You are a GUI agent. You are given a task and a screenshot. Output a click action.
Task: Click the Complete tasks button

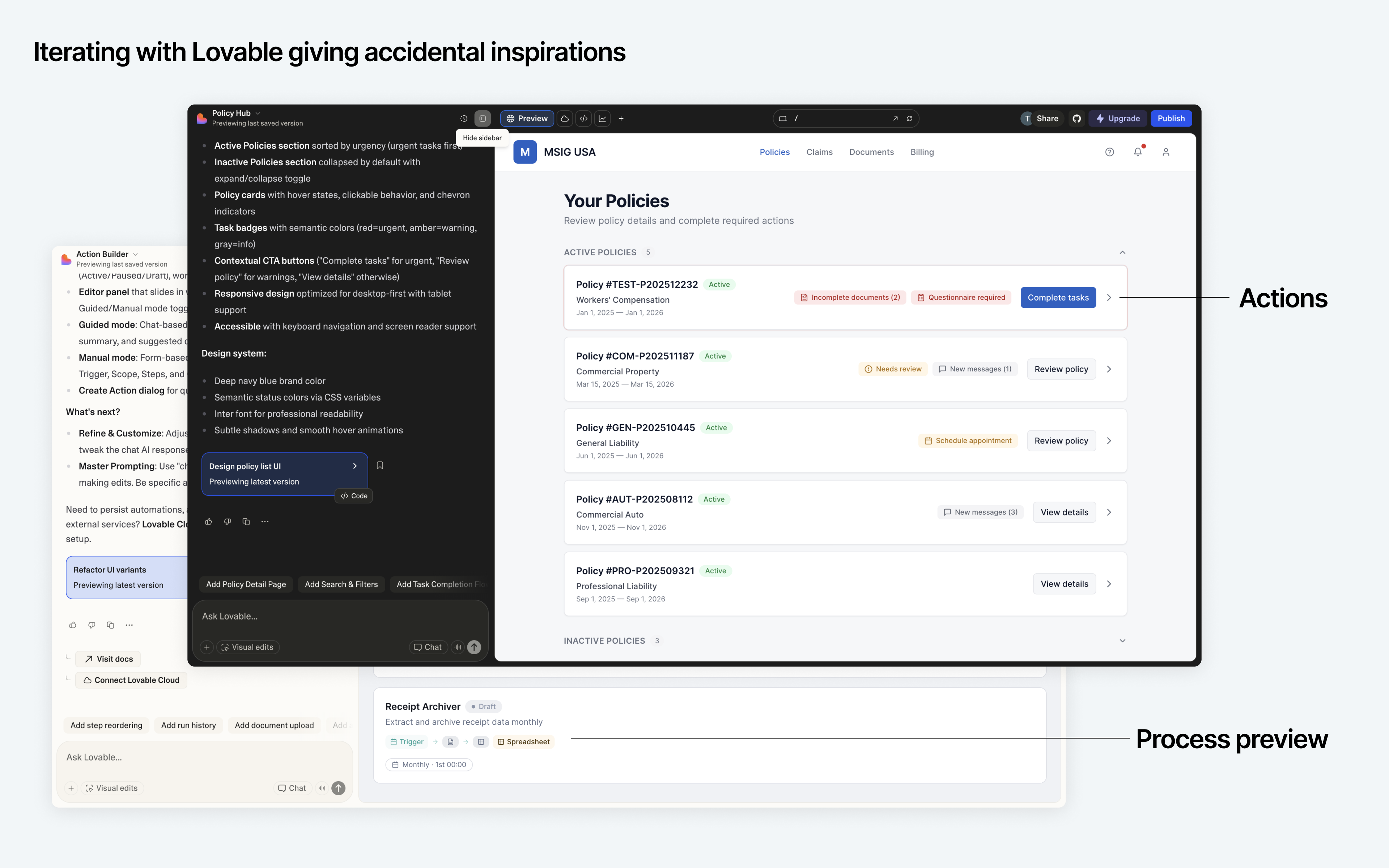tap(1058, 297)
